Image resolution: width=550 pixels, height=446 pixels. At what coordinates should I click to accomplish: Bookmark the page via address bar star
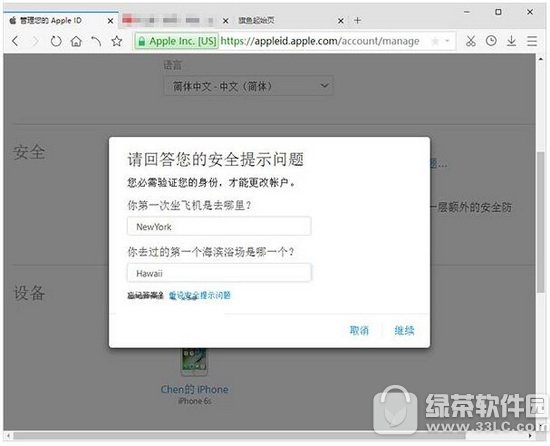pos(435,41)
